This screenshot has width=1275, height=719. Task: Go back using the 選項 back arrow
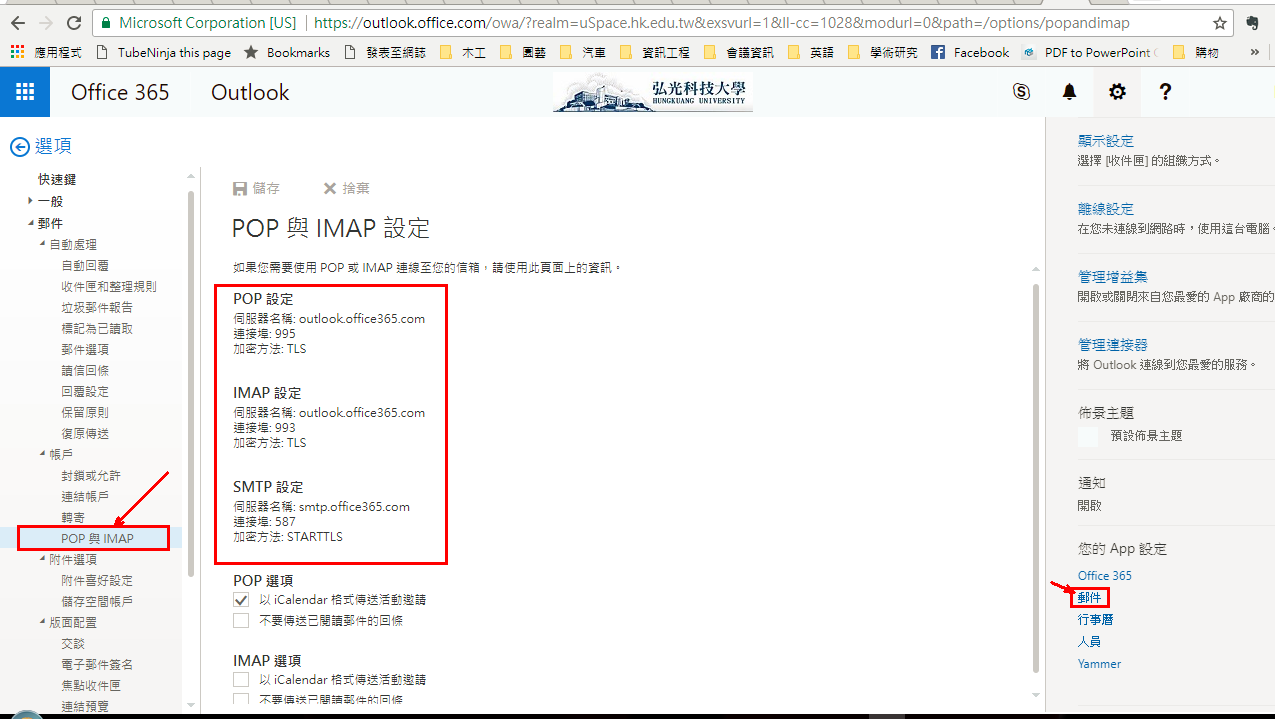pyautogui.click(x=19, y=147)
